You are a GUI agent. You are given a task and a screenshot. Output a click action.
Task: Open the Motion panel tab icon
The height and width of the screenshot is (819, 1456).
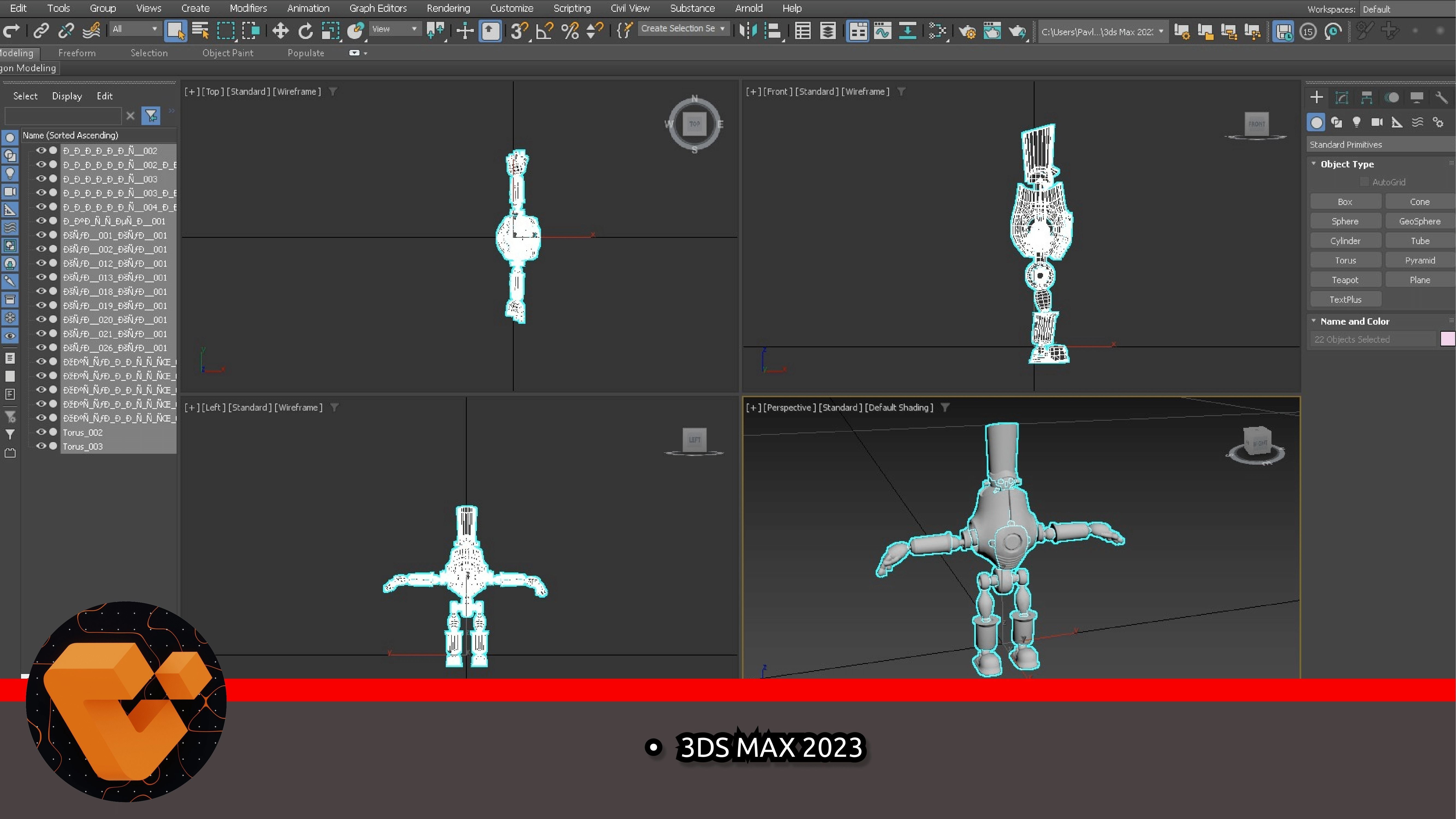[1392, 98]
